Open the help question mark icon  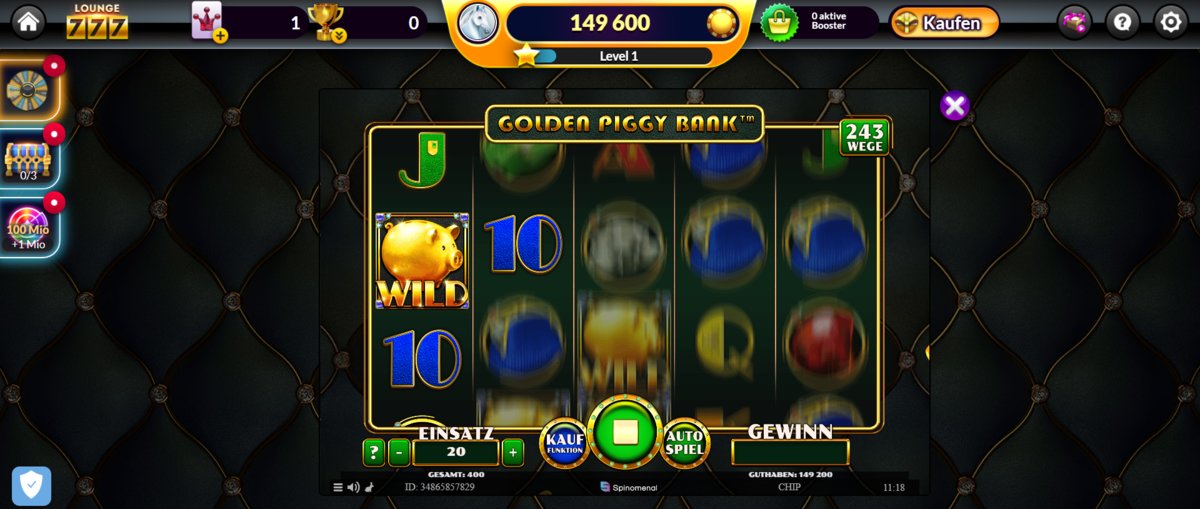click(x=1123, y=22)
